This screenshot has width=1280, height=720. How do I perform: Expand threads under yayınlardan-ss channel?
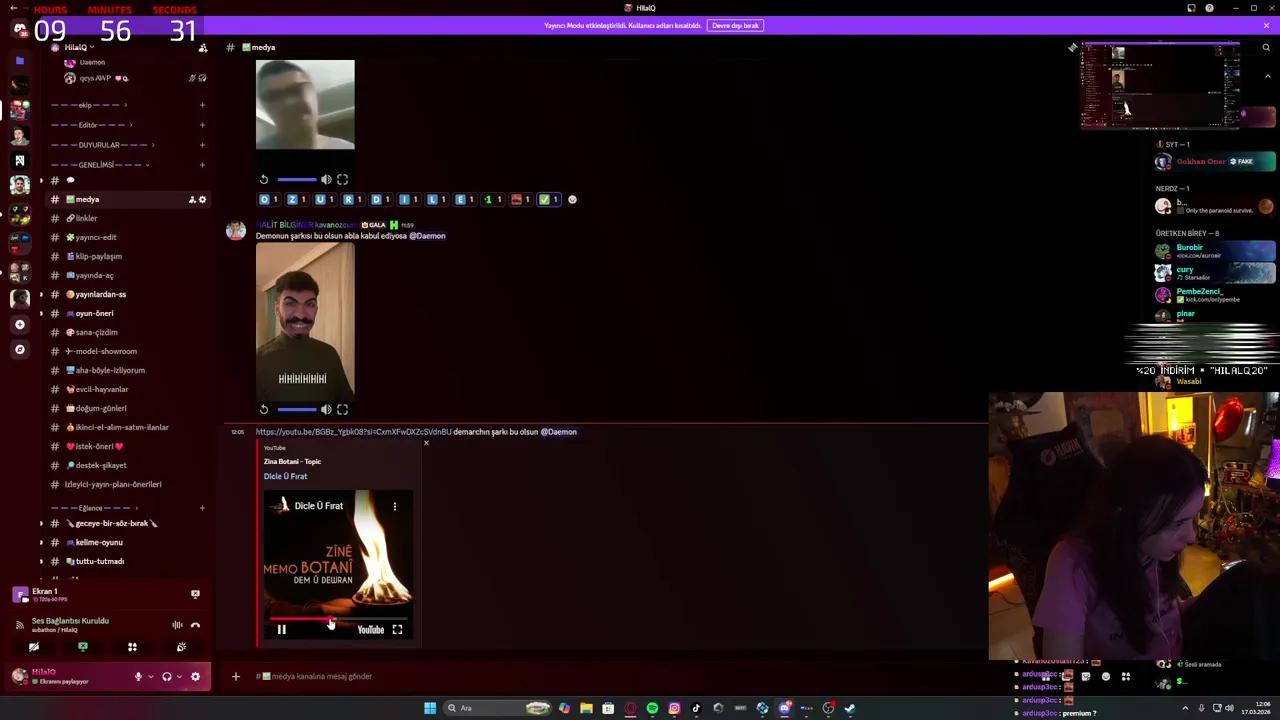point(41,294)
